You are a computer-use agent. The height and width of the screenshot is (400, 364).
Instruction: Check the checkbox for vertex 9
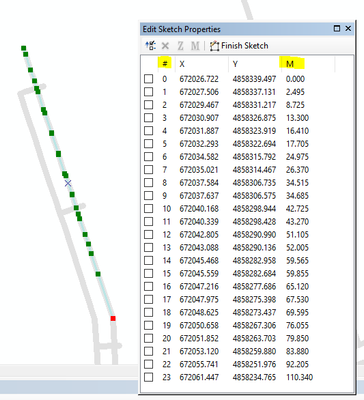pyautogui.click(x=149, y=196)
